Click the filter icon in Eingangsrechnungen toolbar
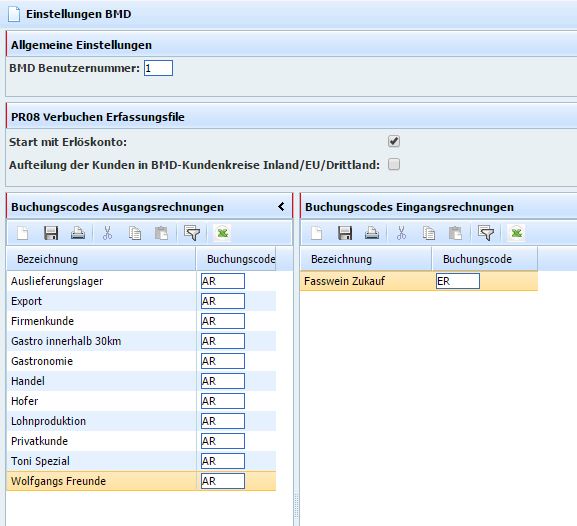Screen dimensions: 577x526 coord(486,233)
